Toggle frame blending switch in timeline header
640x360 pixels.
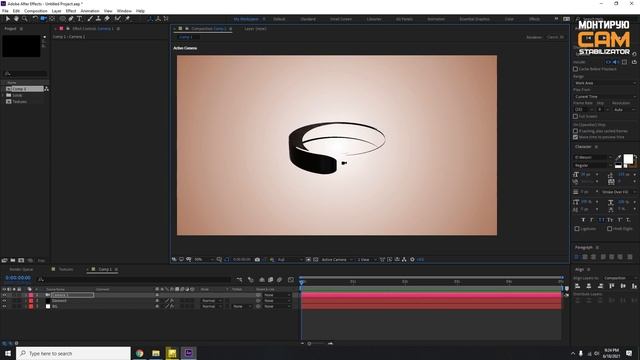click(x=270, y=280)
